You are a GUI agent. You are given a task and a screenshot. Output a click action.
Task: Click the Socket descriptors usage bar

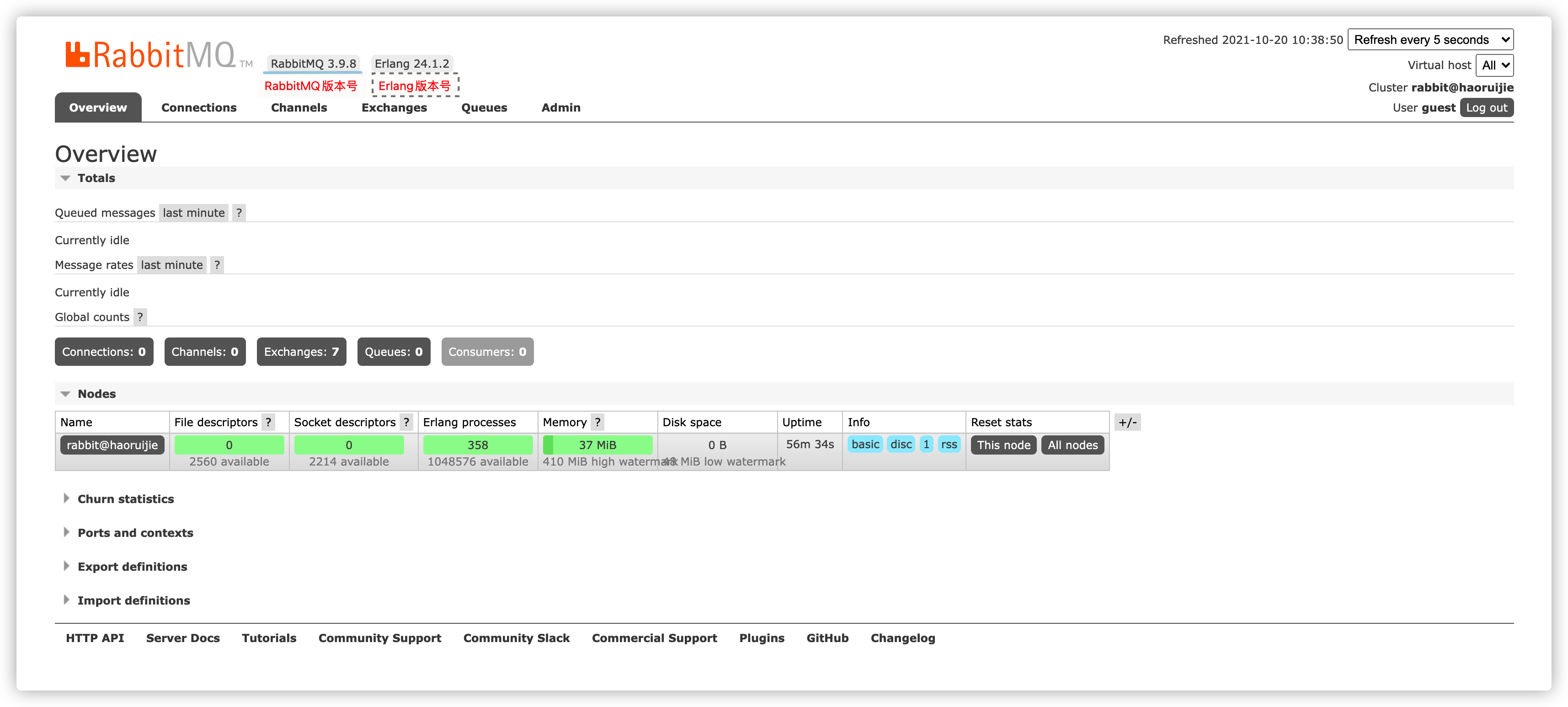click(349, 445)
